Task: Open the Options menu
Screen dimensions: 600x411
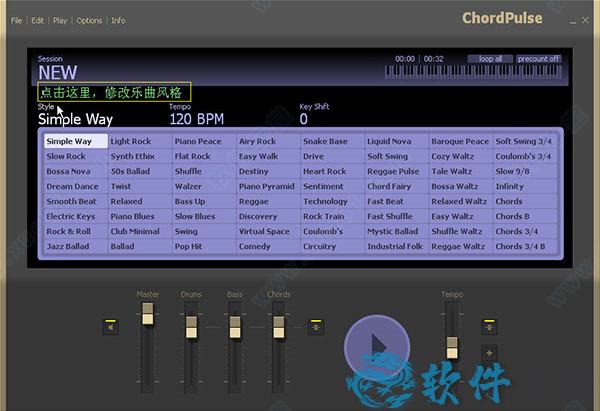Action: click(89, 20)
